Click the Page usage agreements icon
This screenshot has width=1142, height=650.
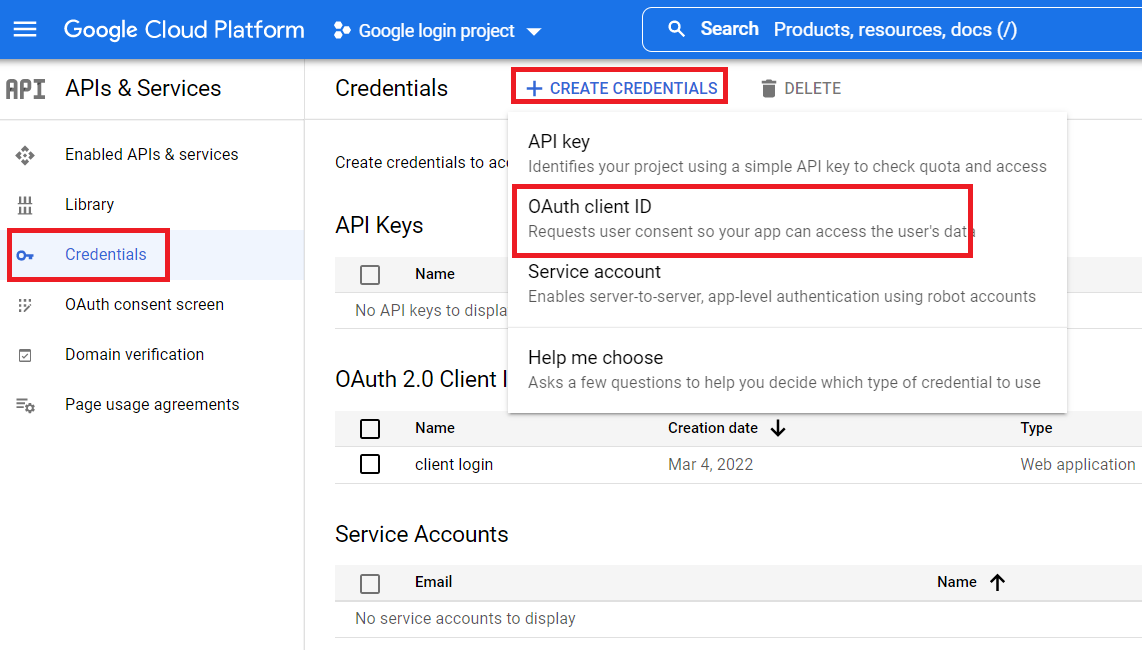[25, 405]
